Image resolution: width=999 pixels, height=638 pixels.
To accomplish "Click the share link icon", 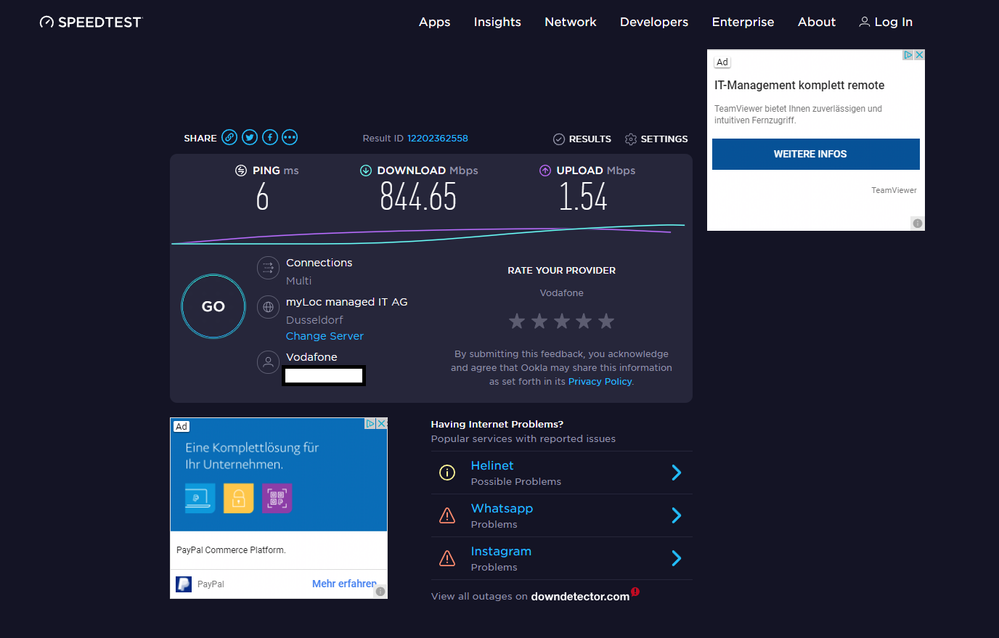I will pos(230,138).
